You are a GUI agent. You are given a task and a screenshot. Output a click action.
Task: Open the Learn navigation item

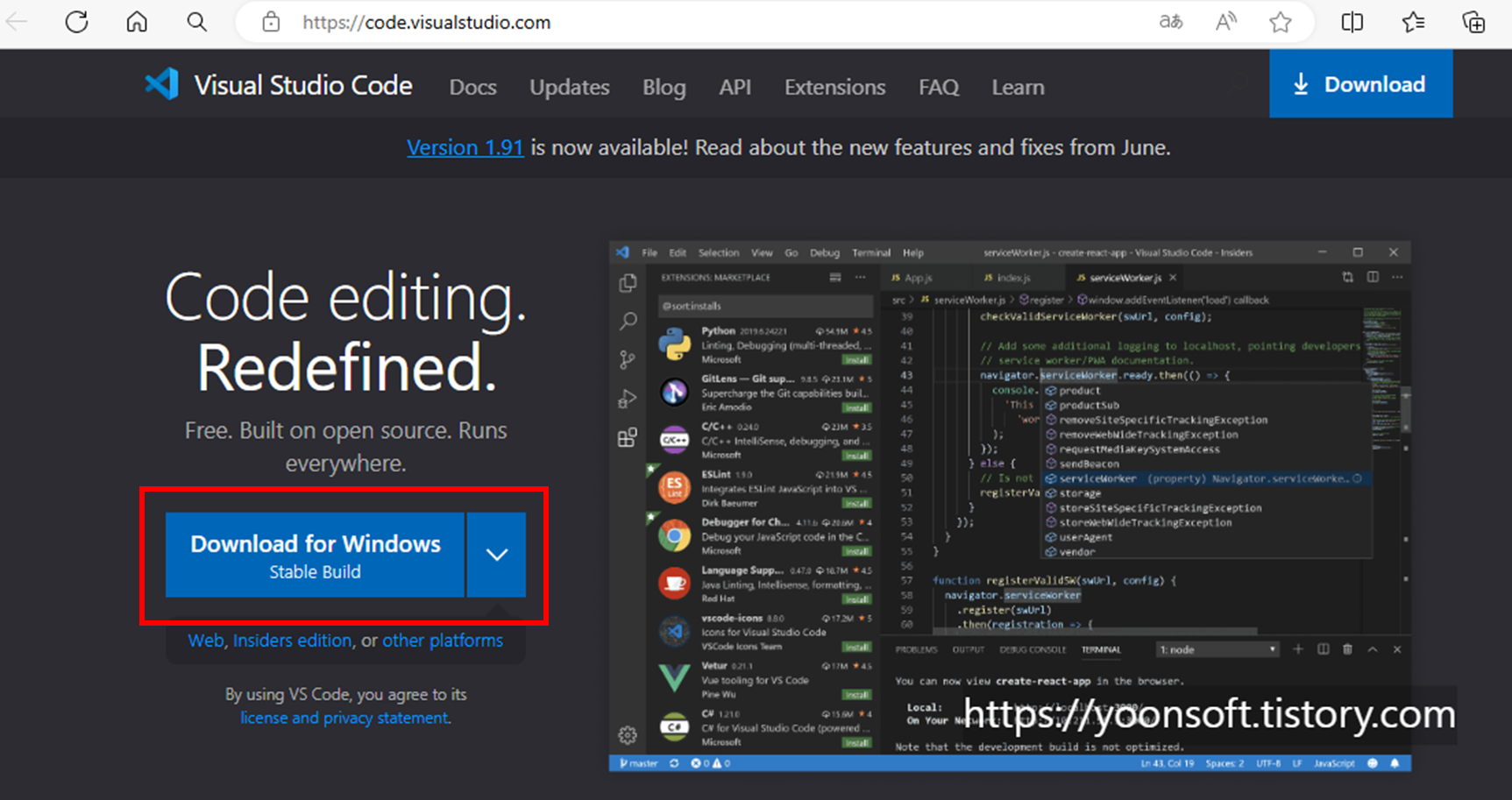tap(1019, 87)
